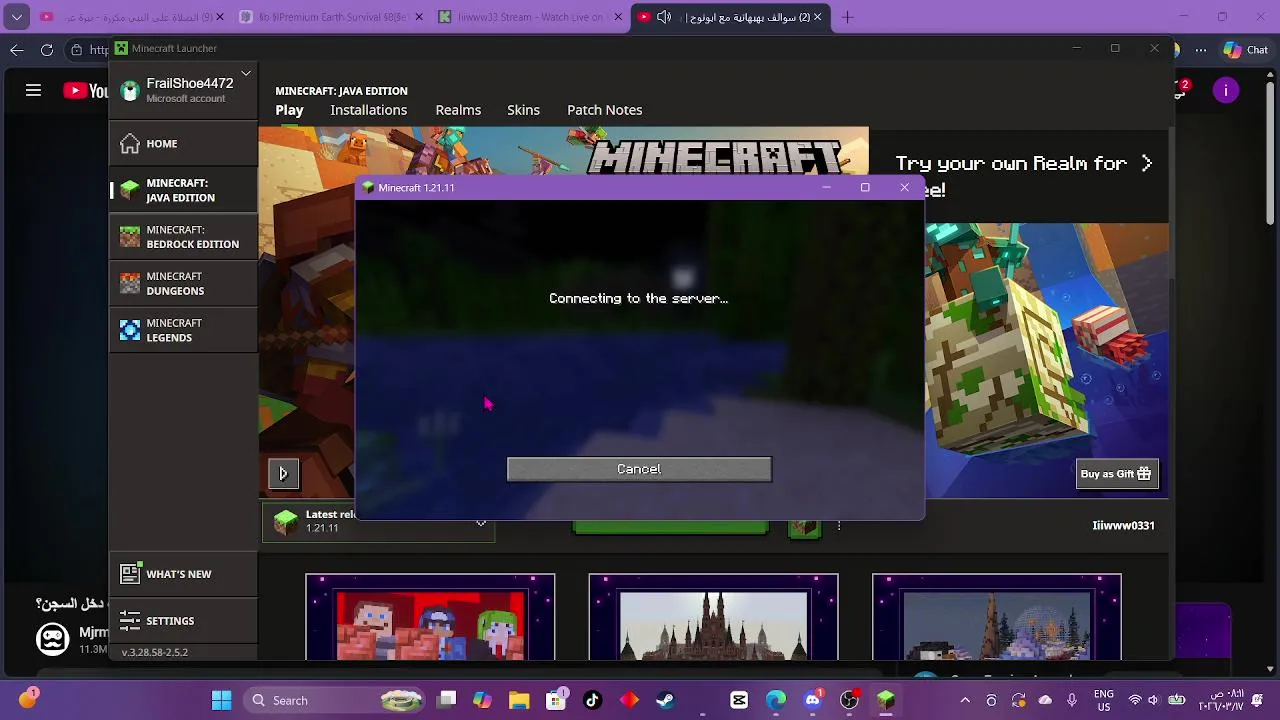This screenshot has width=1280, height=720.
Task: Open Microsoft Edge from taskbar
Action: (776, 700)
